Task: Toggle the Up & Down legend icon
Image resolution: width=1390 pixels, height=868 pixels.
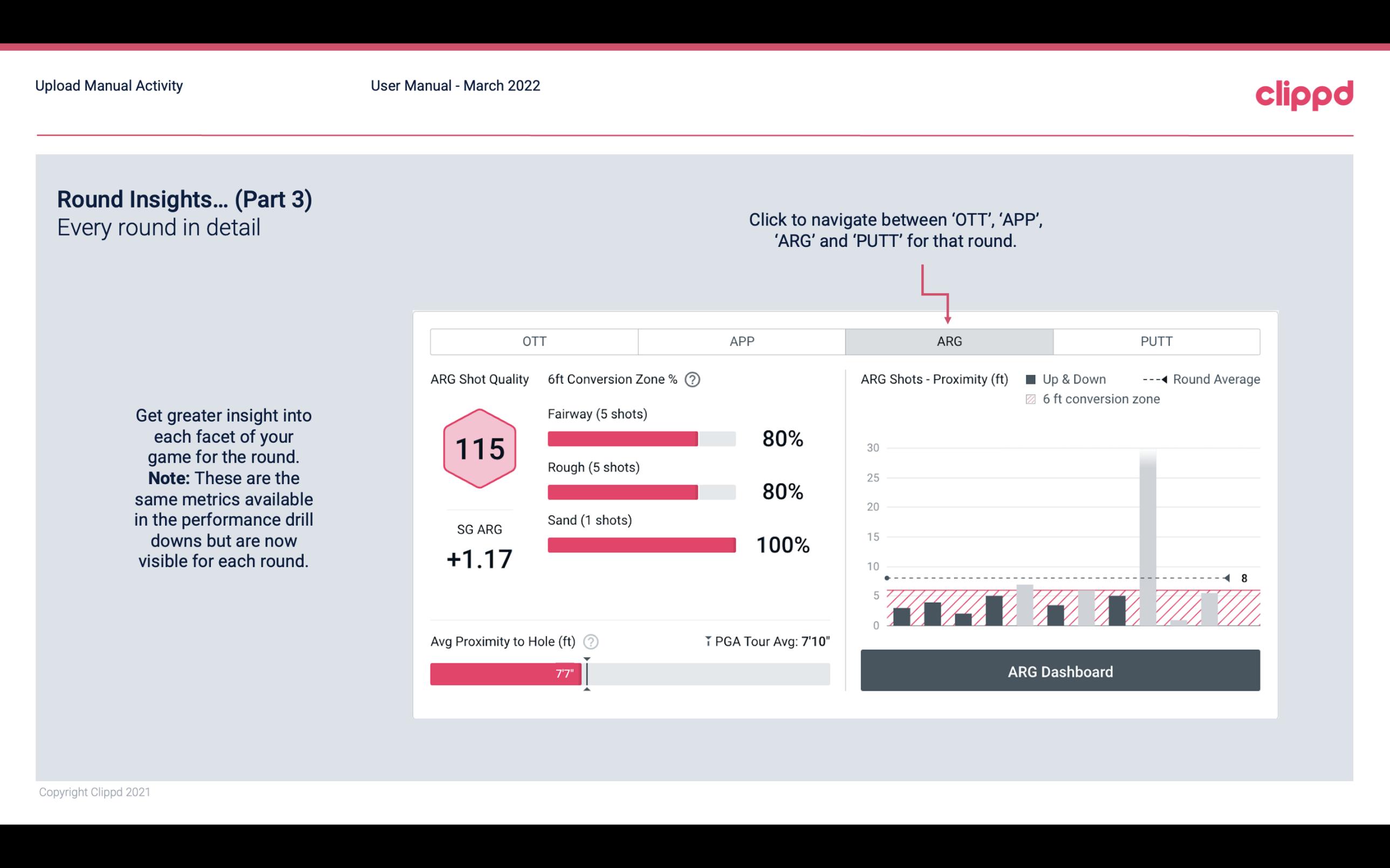Action: point(1033,379)
